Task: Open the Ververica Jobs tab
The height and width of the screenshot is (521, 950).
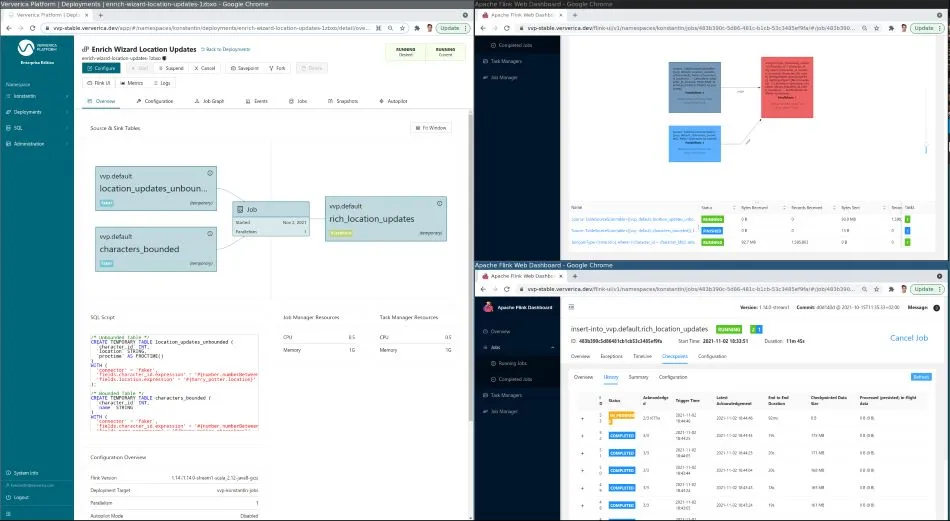Action: [298, 101]
